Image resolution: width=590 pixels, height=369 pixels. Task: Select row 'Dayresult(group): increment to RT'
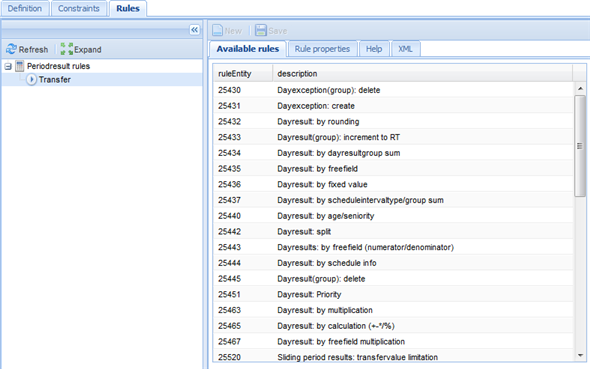click(x=393, y=137)
